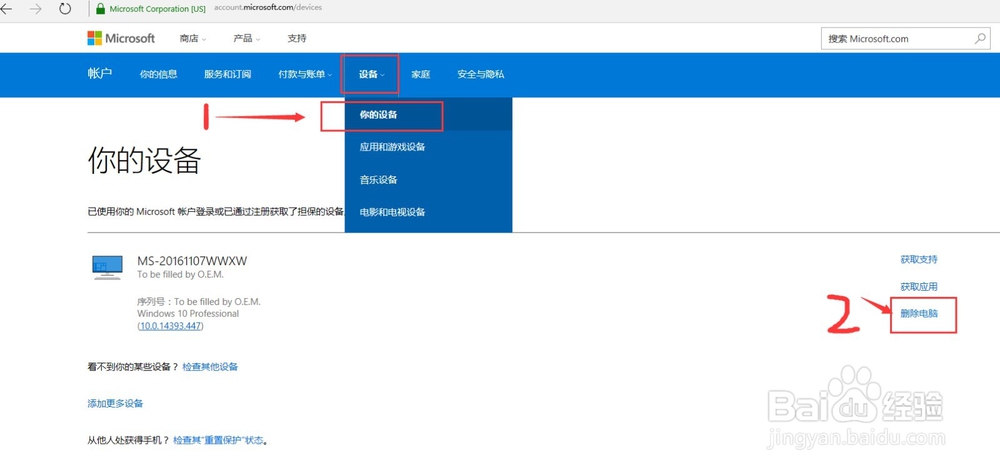The height and width of the screenshot is (472, 1000).
Task: Click the 添加更多设备 link
Action: [115, 404]
